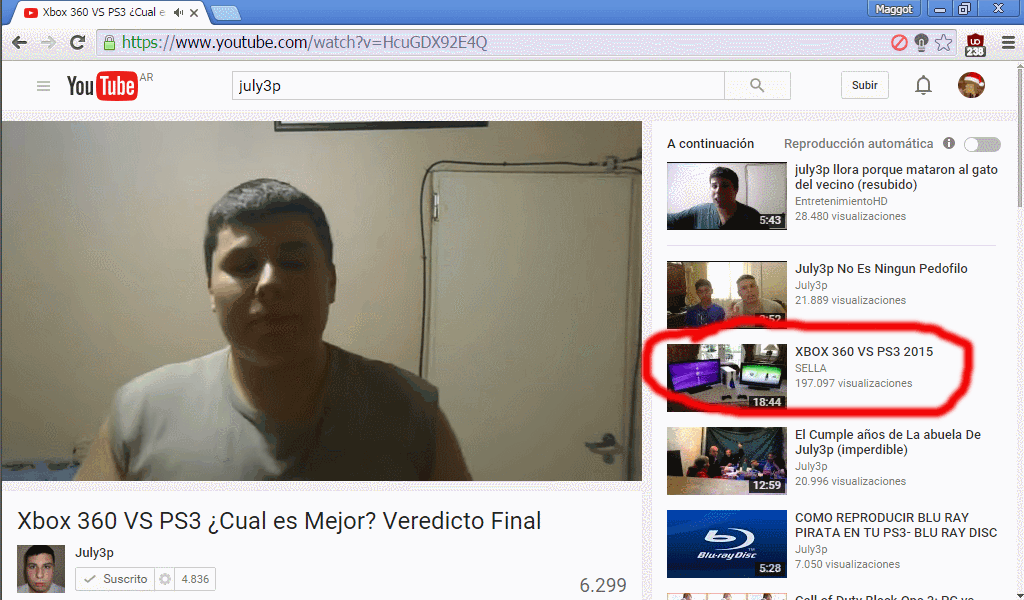
Task: Bookmark this page with the star icon
Action: 944,43
